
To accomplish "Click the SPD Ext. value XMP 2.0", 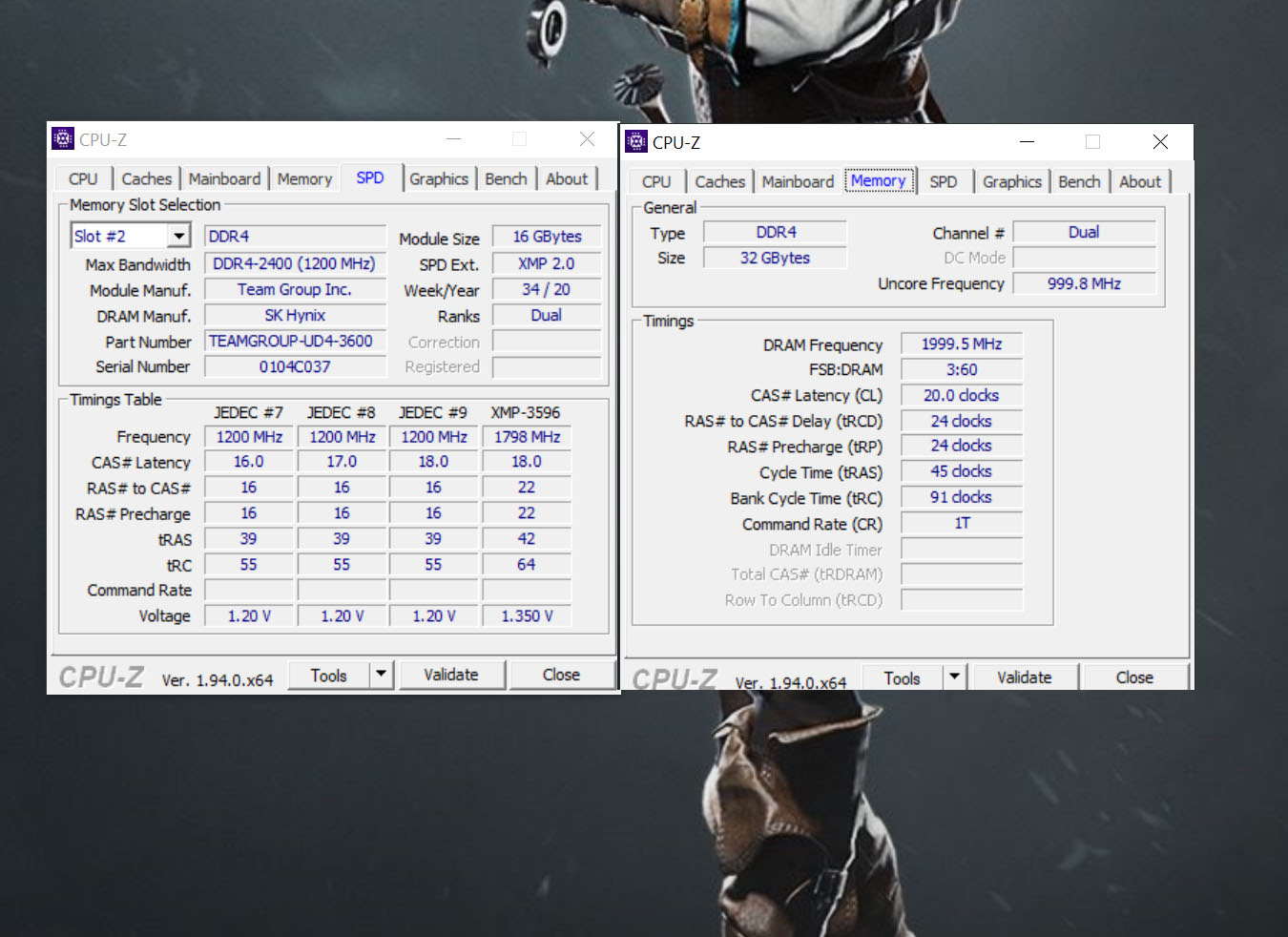I will (547, 263).
